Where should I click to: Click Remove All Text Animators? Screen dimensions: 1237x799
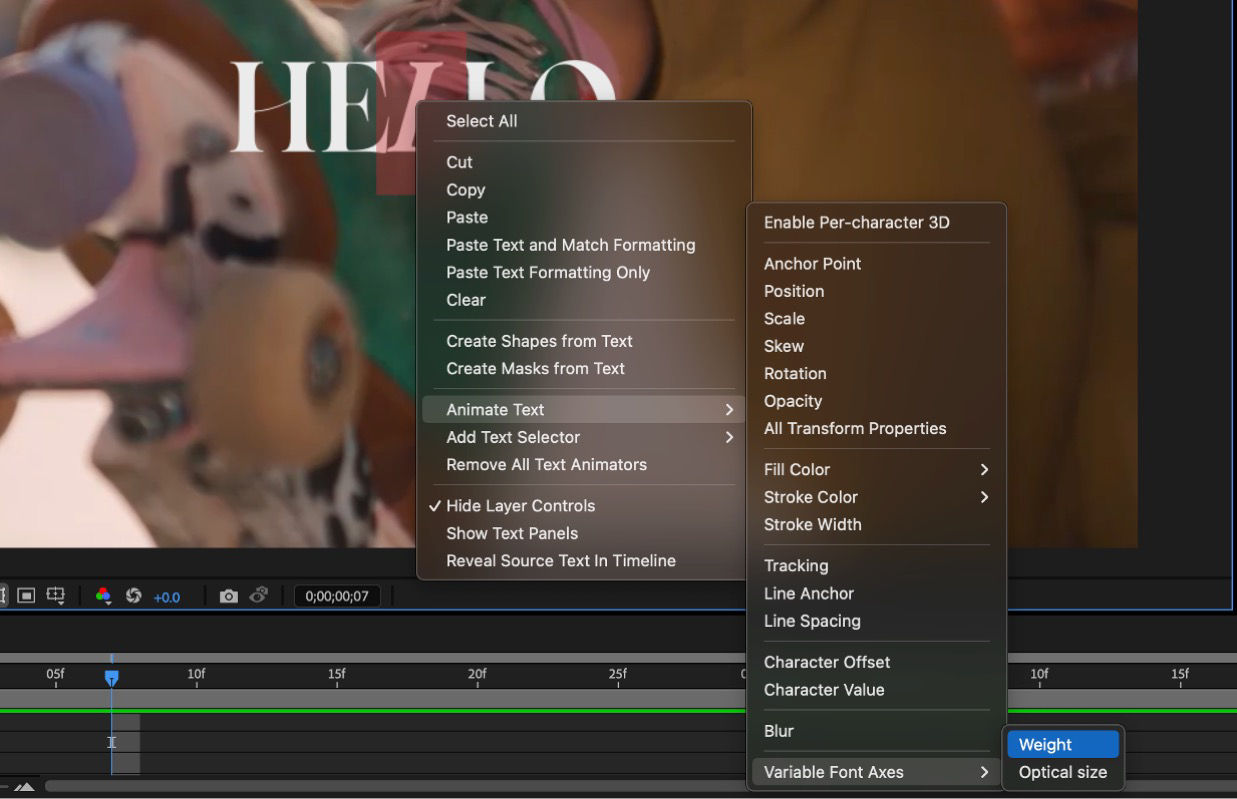point(545,464)
